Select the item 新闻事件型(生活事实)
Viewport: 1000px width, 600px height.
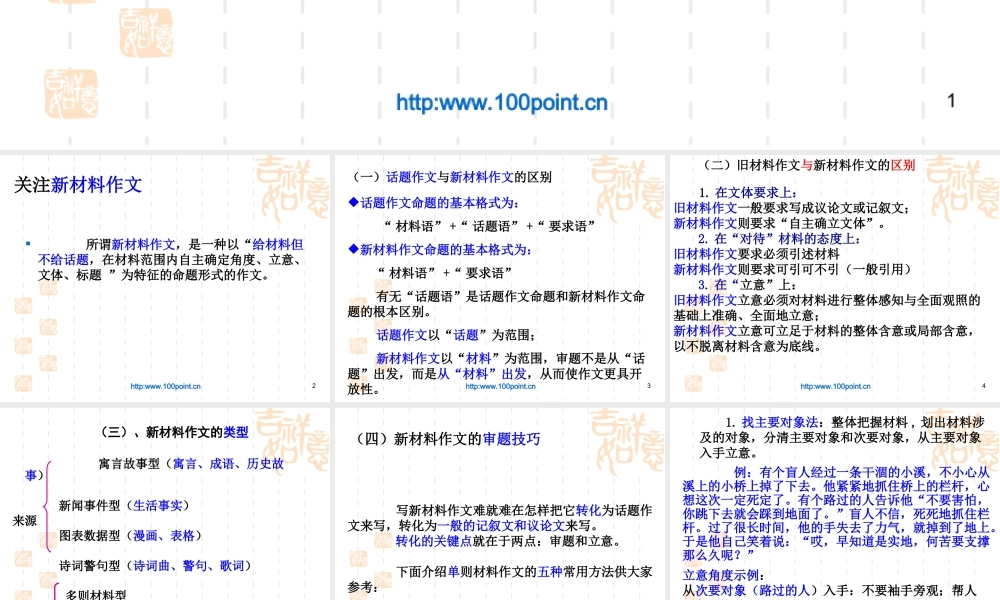124,506
